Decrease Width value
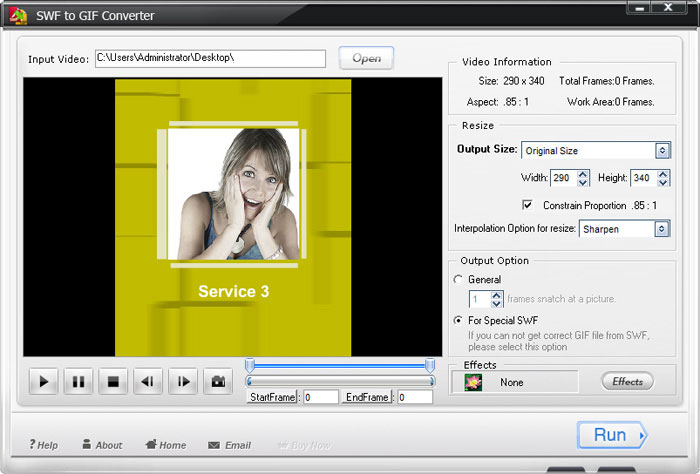700x474 pixels. point(583,182)
